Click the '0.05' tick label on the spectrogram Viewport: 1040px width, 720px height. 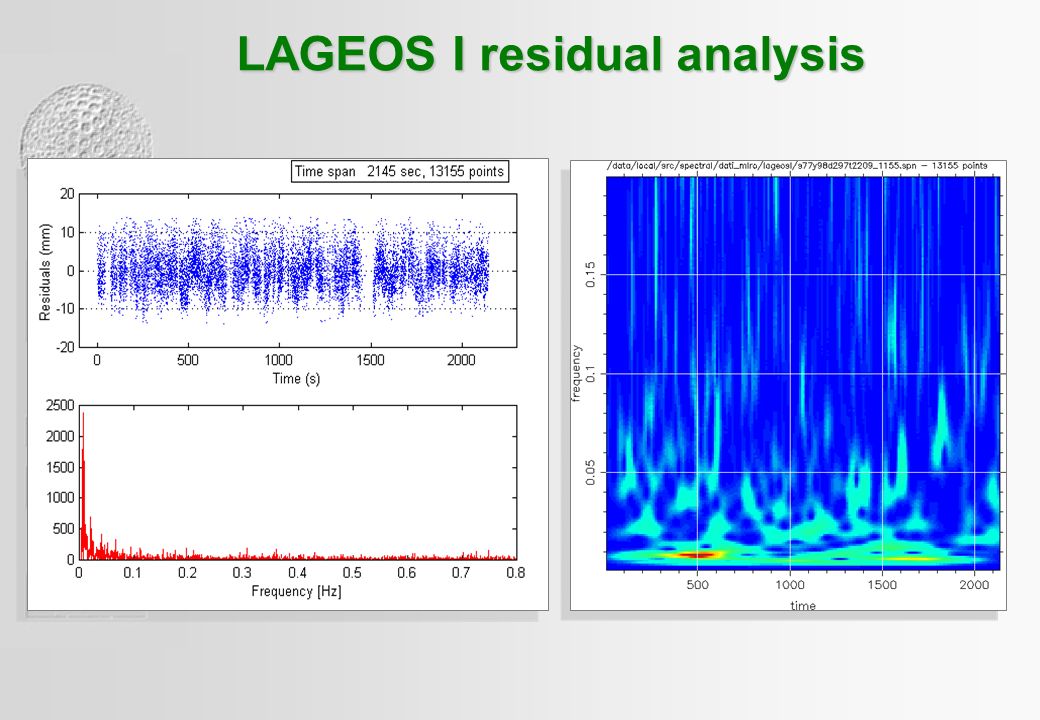590,473
